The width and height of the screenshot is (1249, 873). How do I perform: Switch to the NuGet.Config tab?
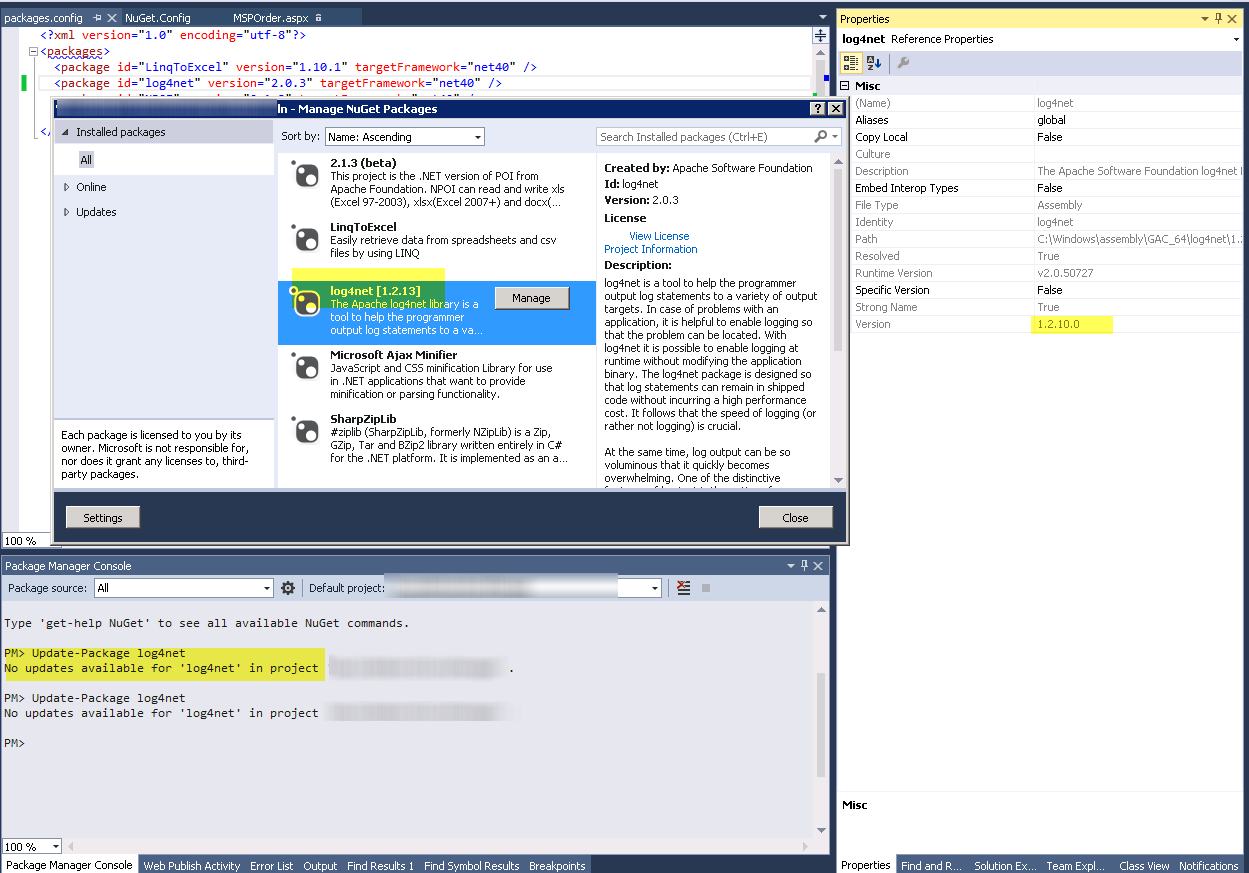click(x=157, y=18)
